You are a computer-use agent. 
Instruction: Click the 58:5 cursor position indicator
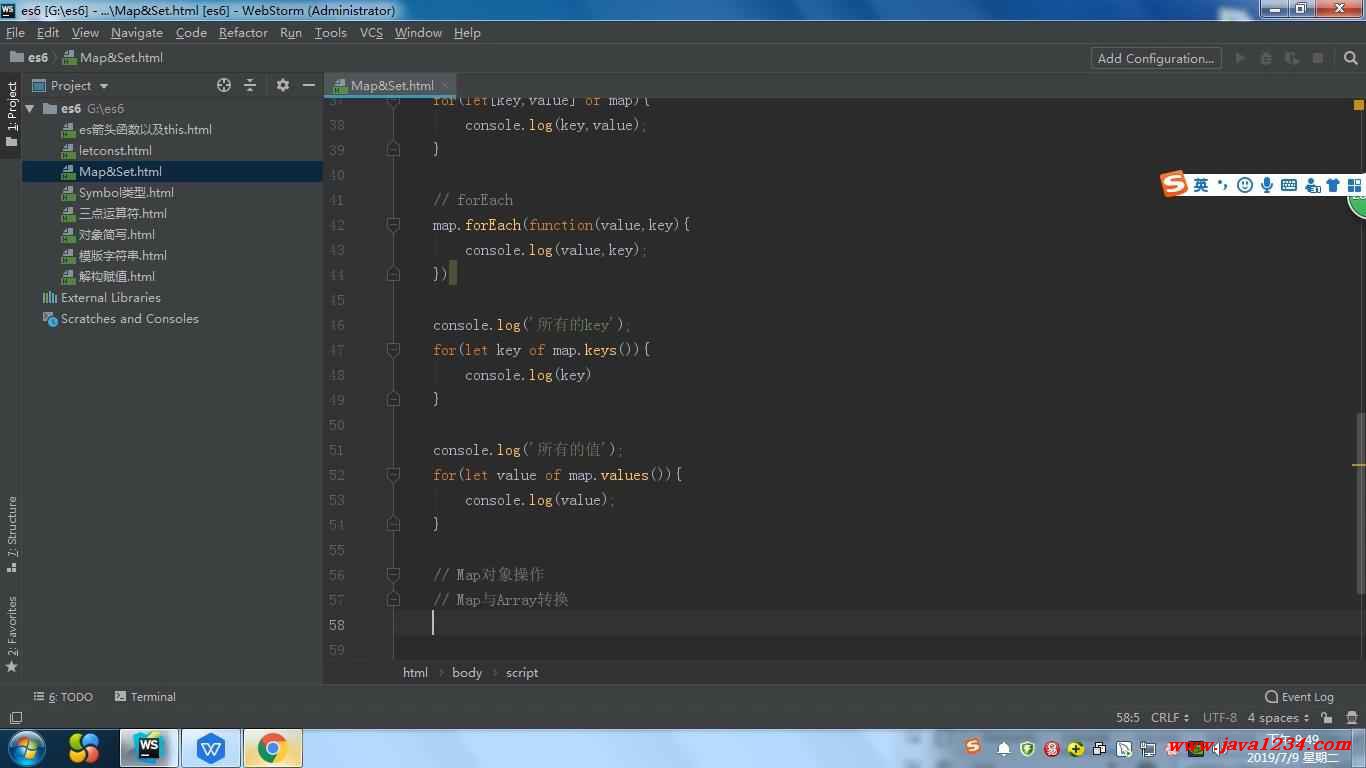point(1128,718)
